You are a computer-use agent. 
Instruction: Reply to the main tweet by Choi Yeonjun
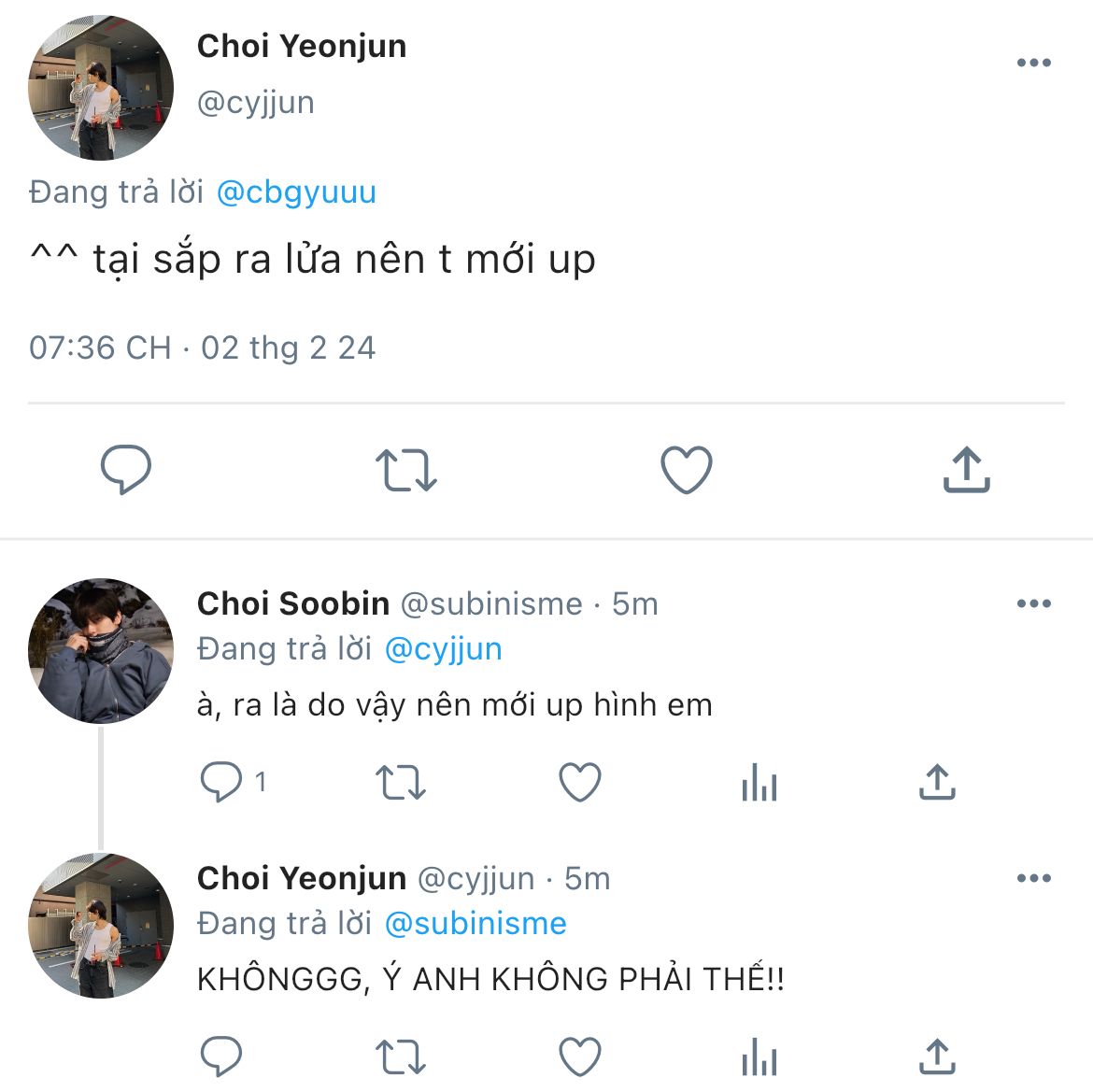(126, 469)
